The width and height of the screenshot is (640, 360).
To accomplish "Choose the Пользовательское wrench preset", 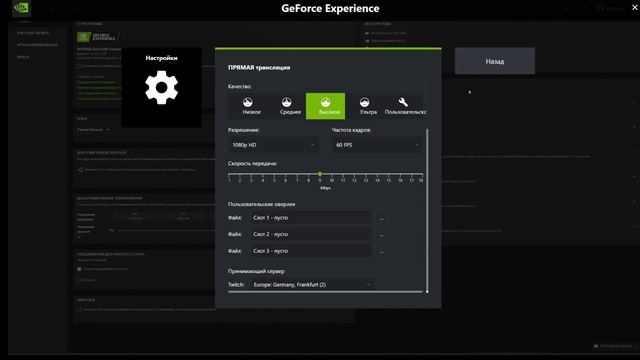I will point(403,106).
